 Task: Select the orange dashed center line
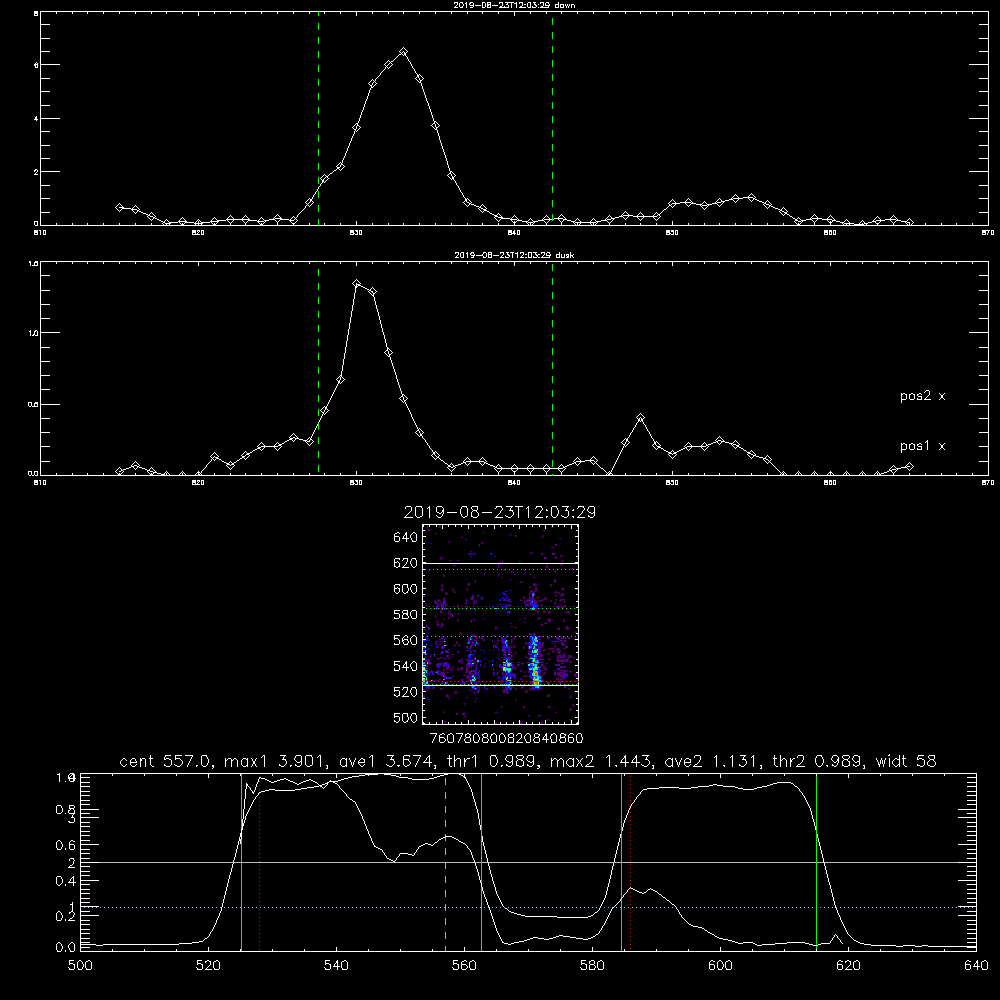[x=445, y=862]
